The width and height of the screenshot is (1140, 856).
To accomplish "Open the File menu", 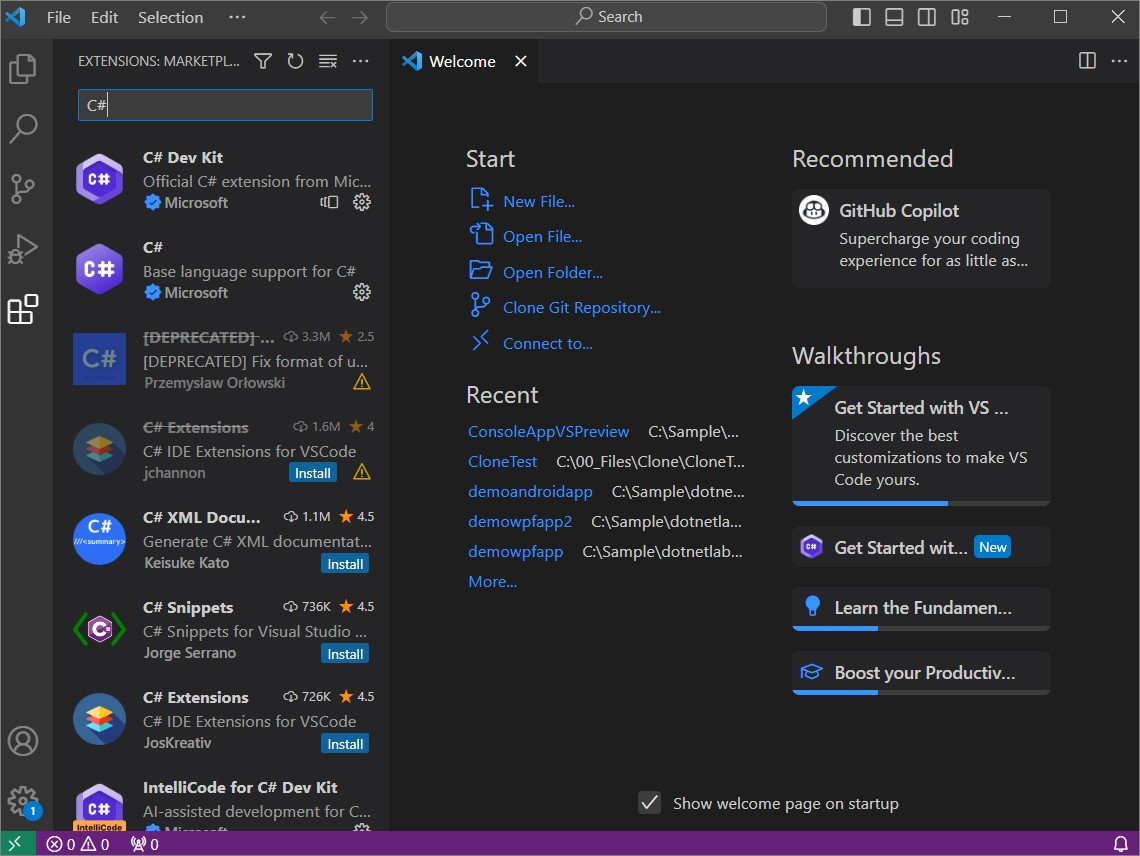I will point(59,17).
